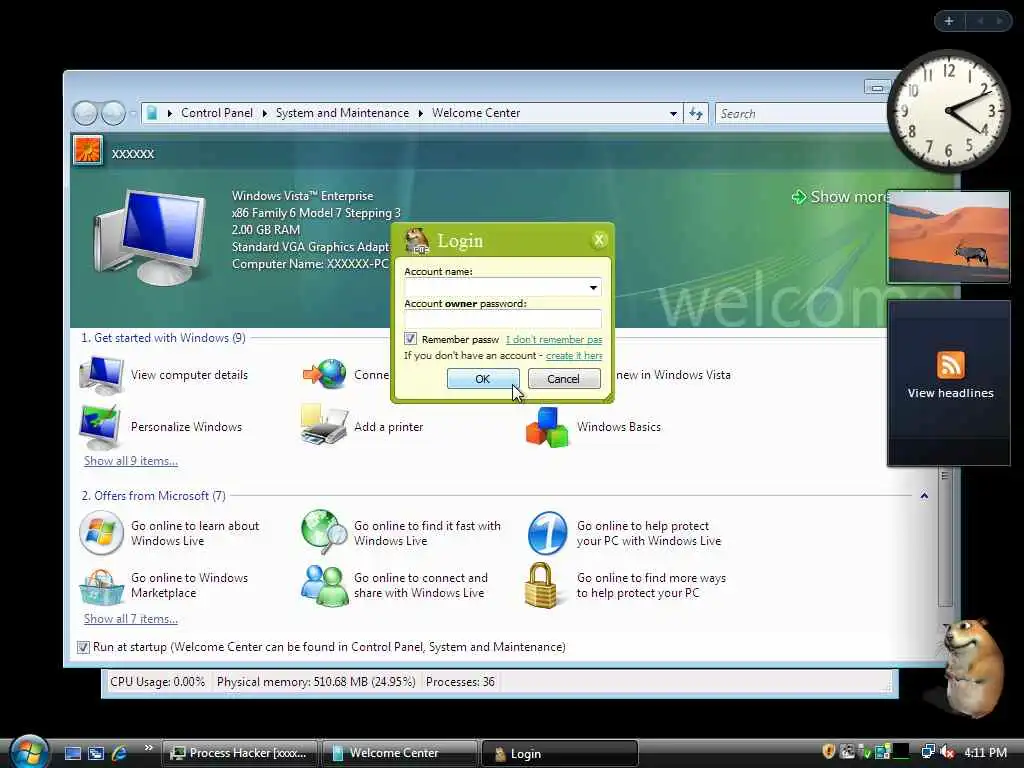Click the security shield tray icon

click(x=829, y=752)
